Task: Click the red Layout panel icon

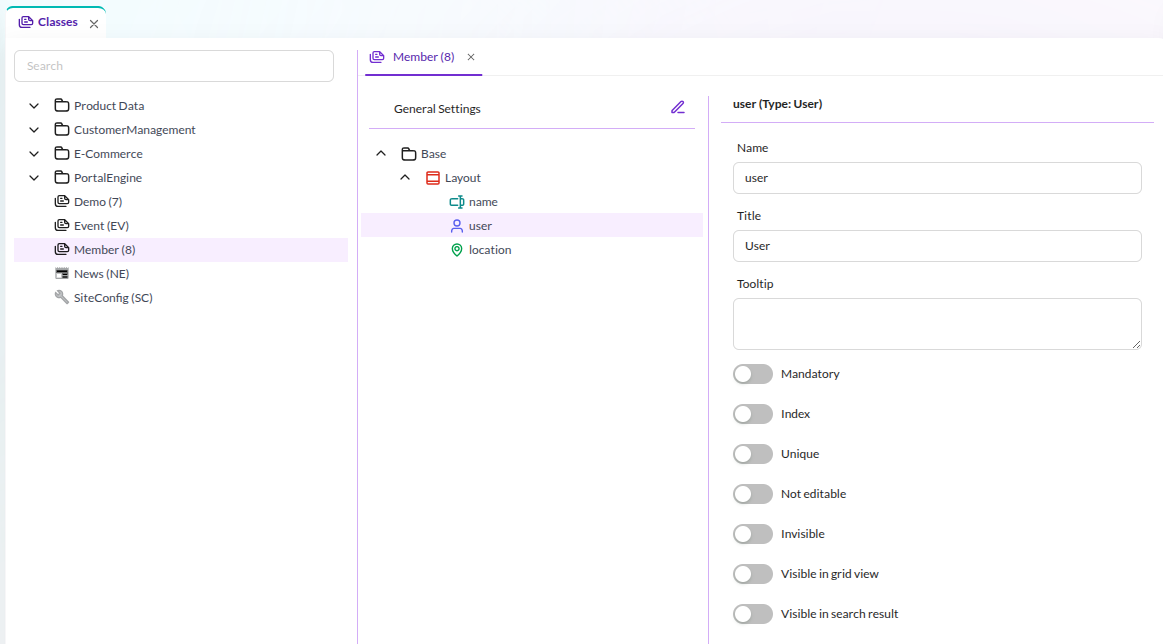Action: tap(432, 178)
